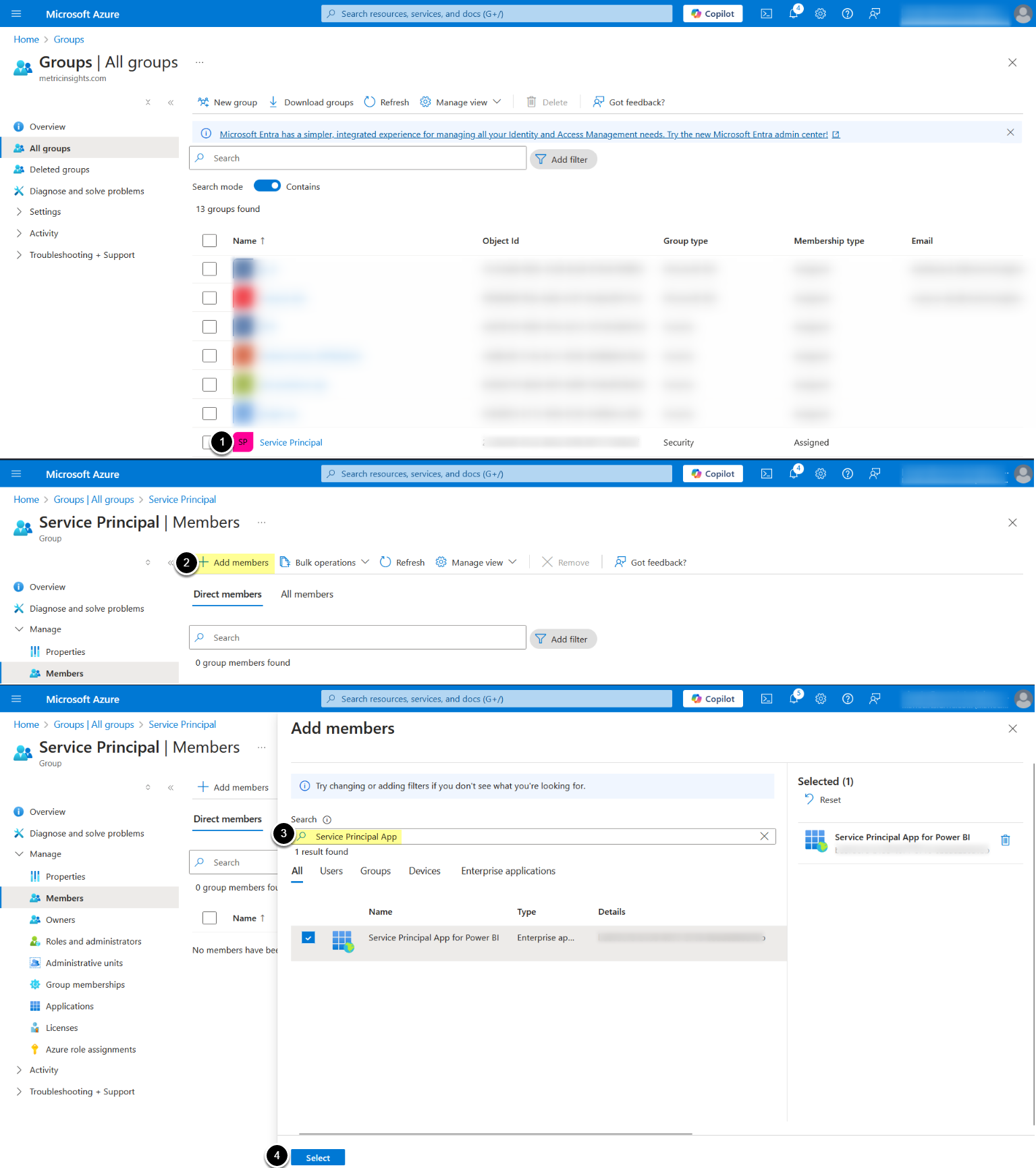Open Administrative units in the sidebar
Viewport: 1036px width, 1168px height.
pos(84,963)
